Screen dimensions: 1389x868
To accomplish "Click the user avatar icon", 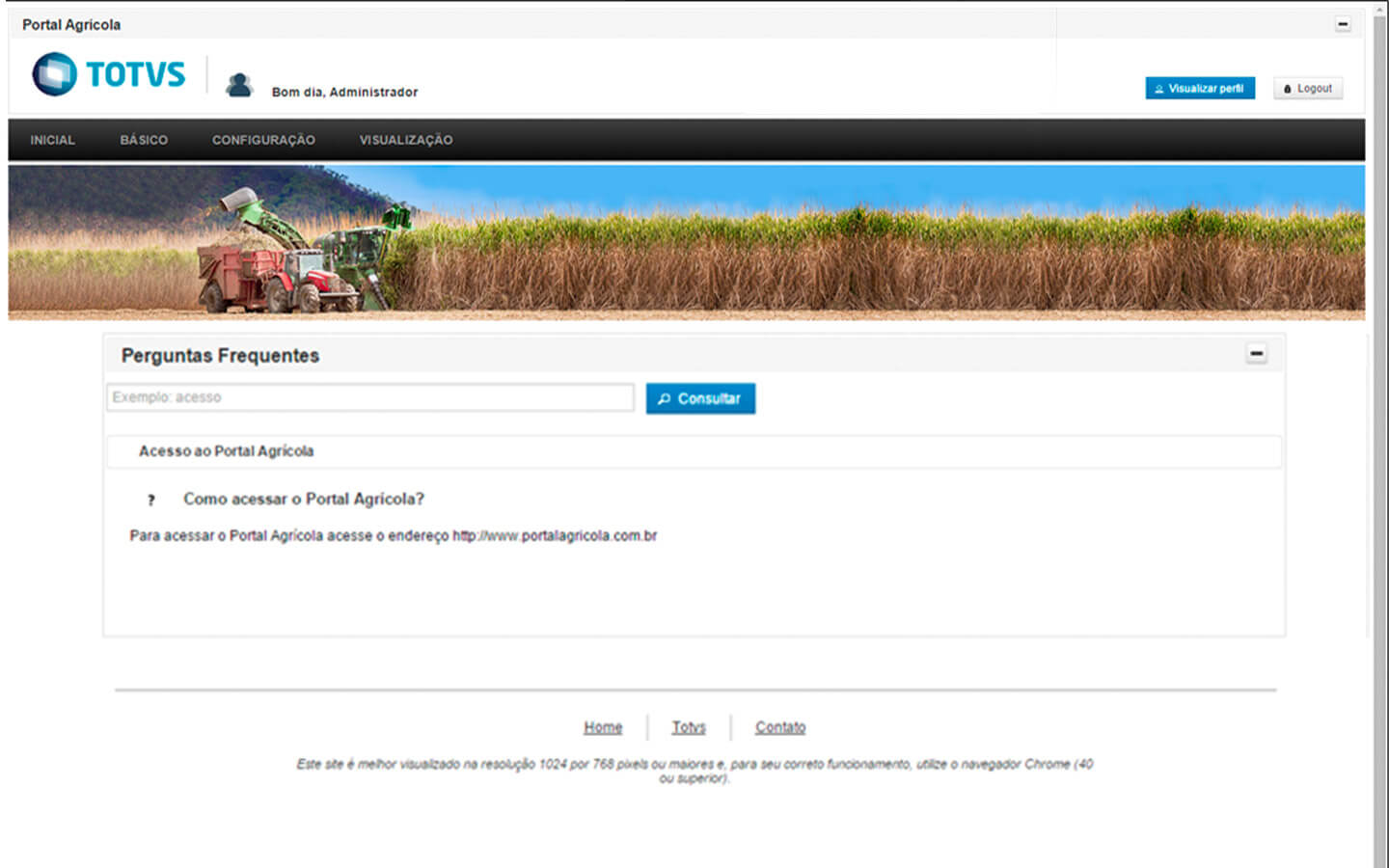I will 238,86.
